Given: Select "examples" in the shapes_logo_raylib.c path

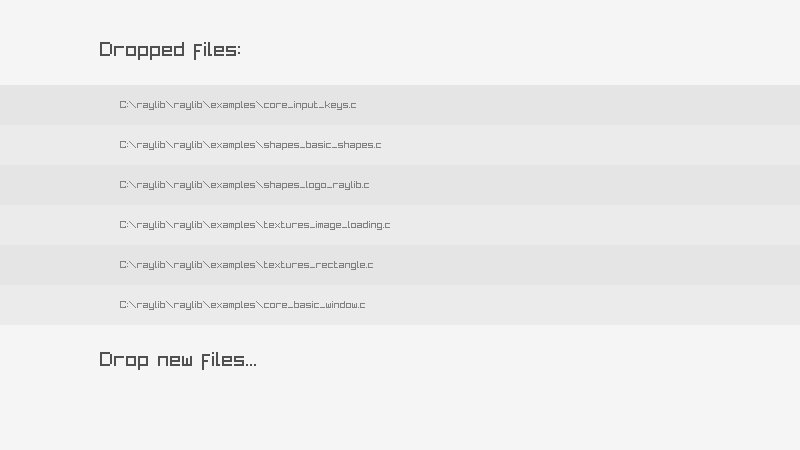Looking at the screenshot, I should [233, 185].
